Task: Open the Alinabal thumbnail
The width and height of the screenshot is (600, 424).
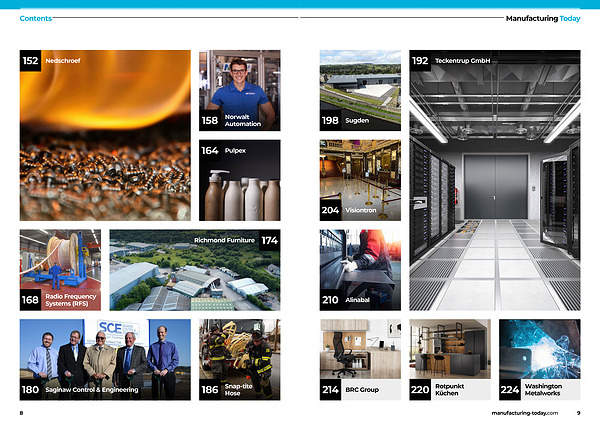Action: (360, 270)
